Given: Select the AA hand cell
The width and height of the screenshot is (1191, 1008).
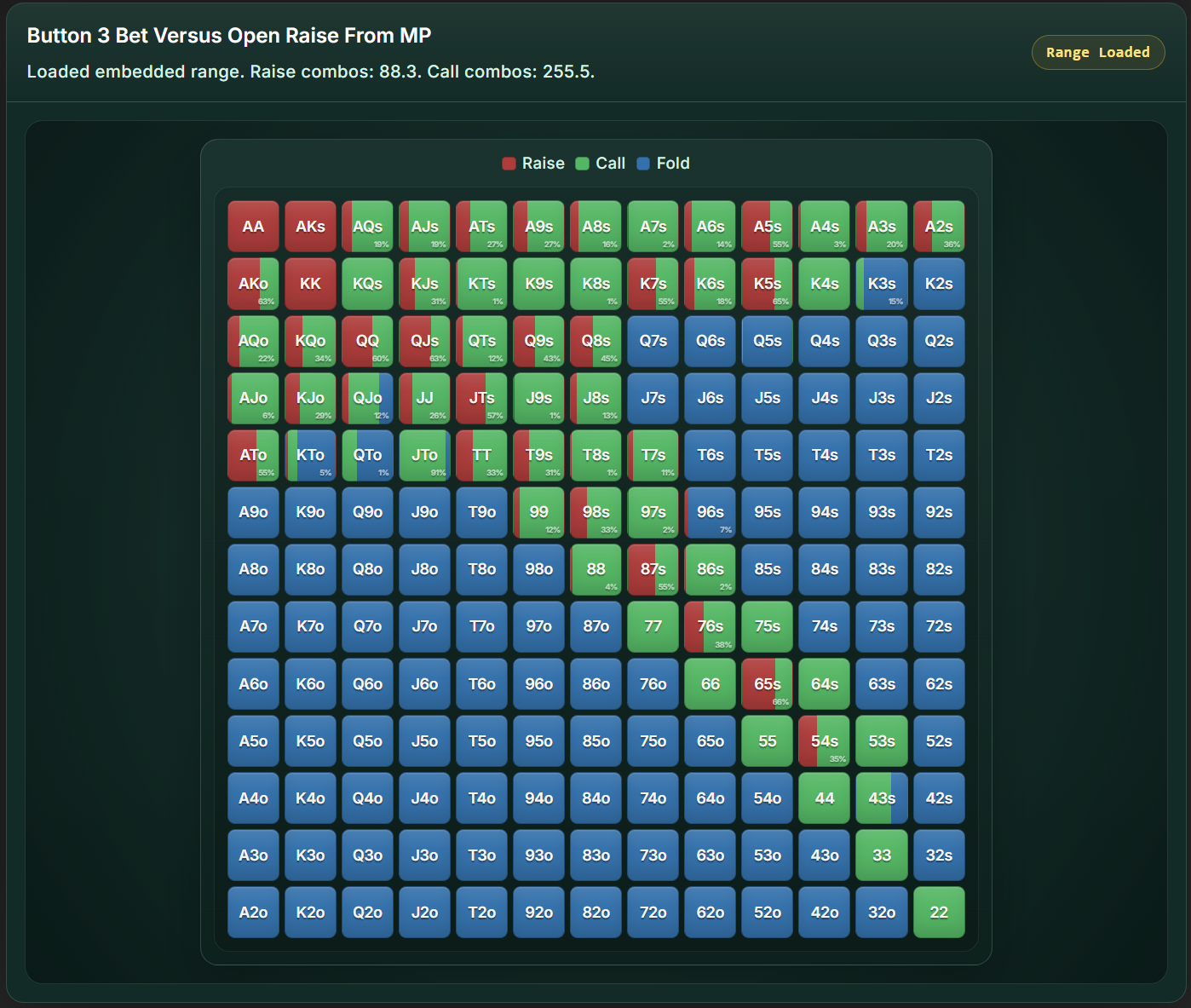Looking at the screenshot, I should coord(253,227).
